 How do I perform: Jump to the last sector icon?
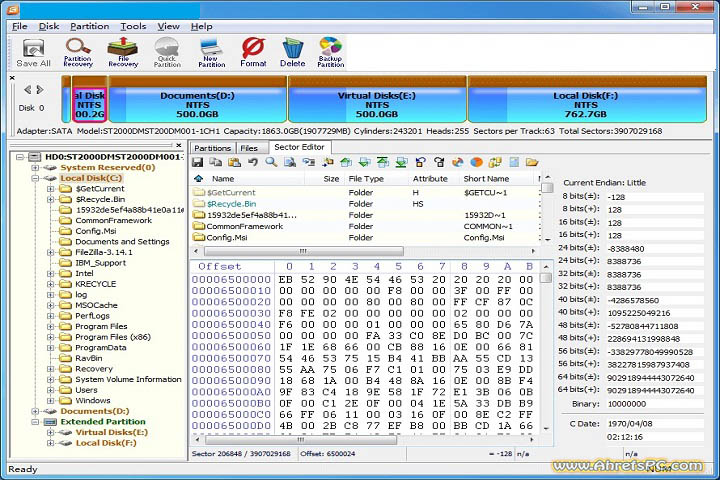tap(401, 162)
